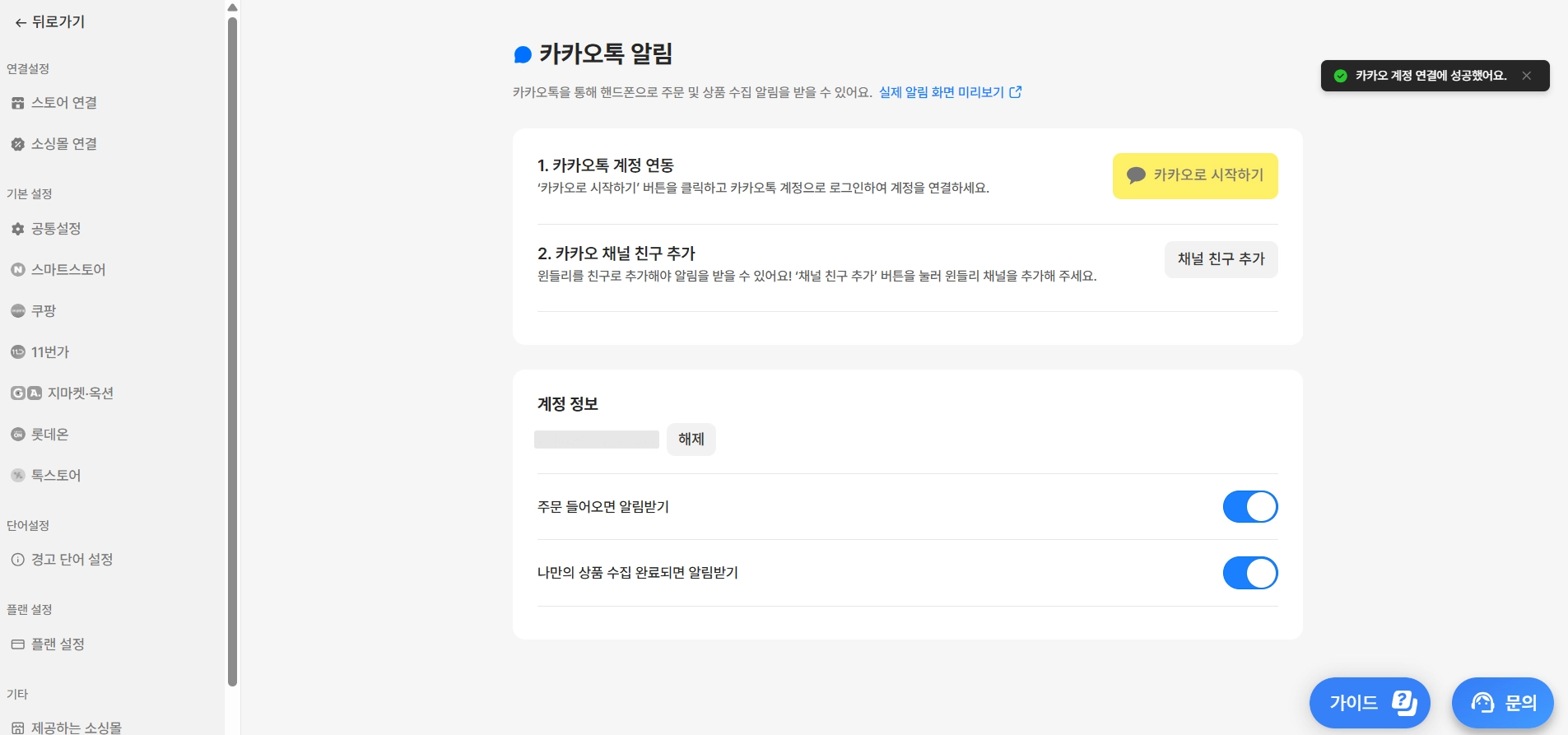Screen dimensions: 1568x735
Task: Click the blue chat bubble beside 카카오톡 알림
Action: click(523, 55)
